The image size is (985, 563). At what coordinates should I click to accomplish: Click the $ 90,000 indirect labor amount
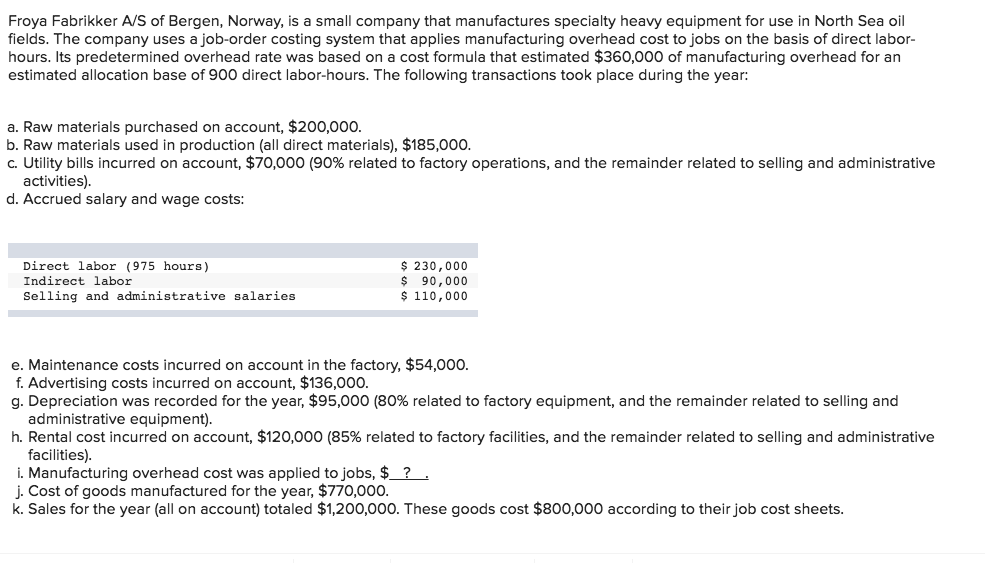coord(434,281)
